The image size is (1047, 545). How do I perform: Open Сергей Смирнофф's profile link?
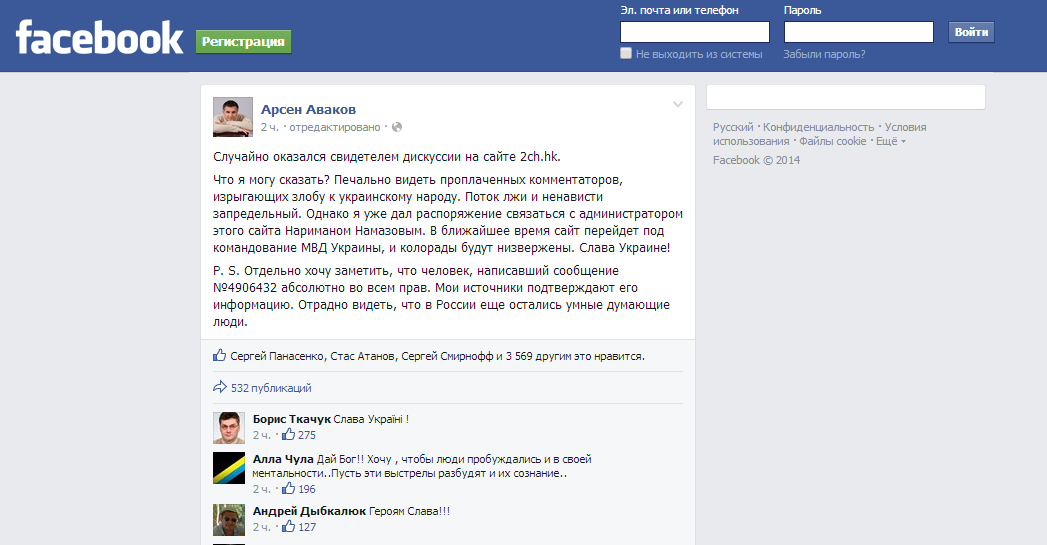coord(447,357)
